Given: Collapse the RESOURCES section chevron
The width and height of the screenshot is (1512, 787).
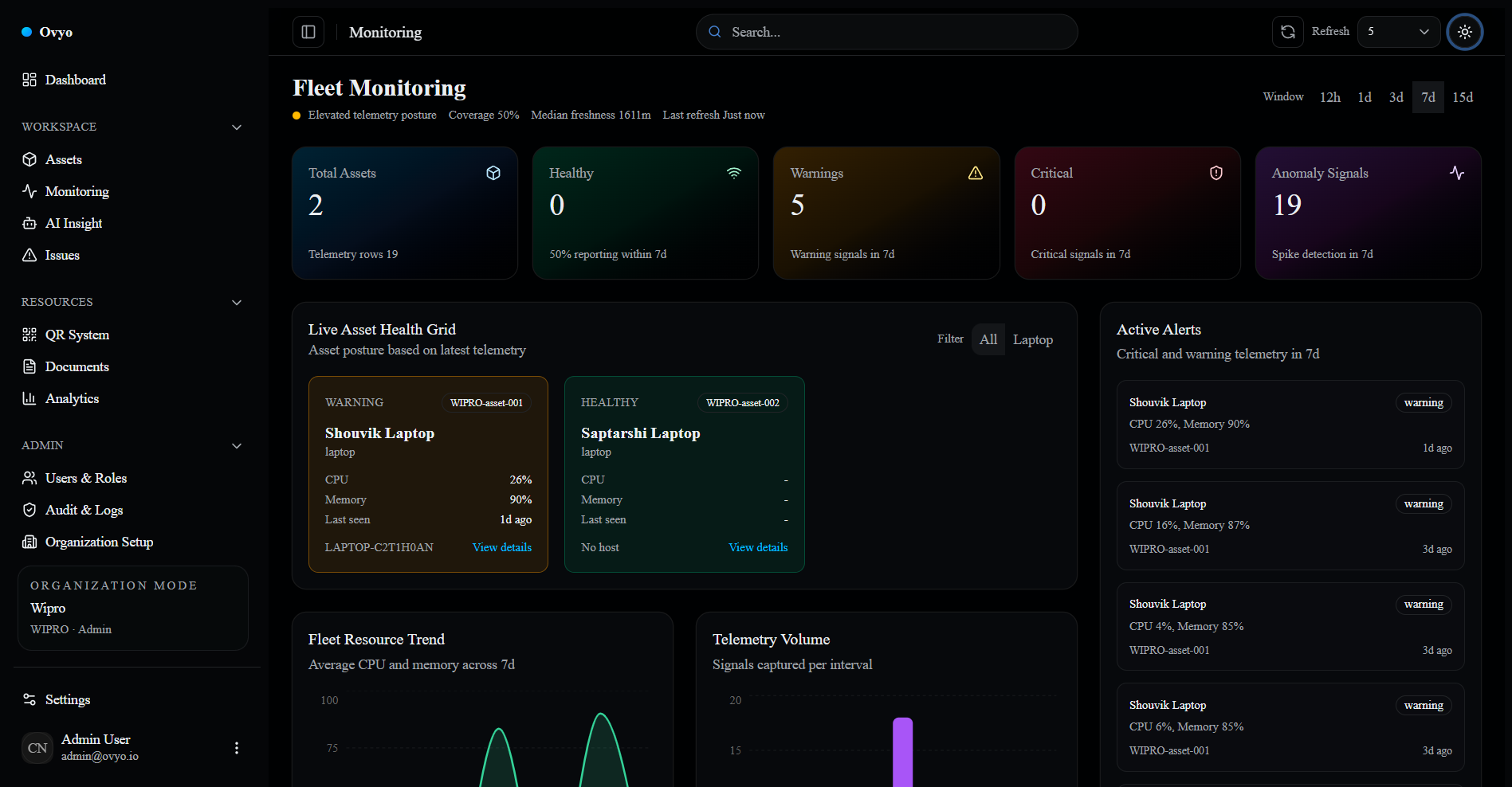Looking at the screenshot, I should pyautogui.click(x=237, y=303).
